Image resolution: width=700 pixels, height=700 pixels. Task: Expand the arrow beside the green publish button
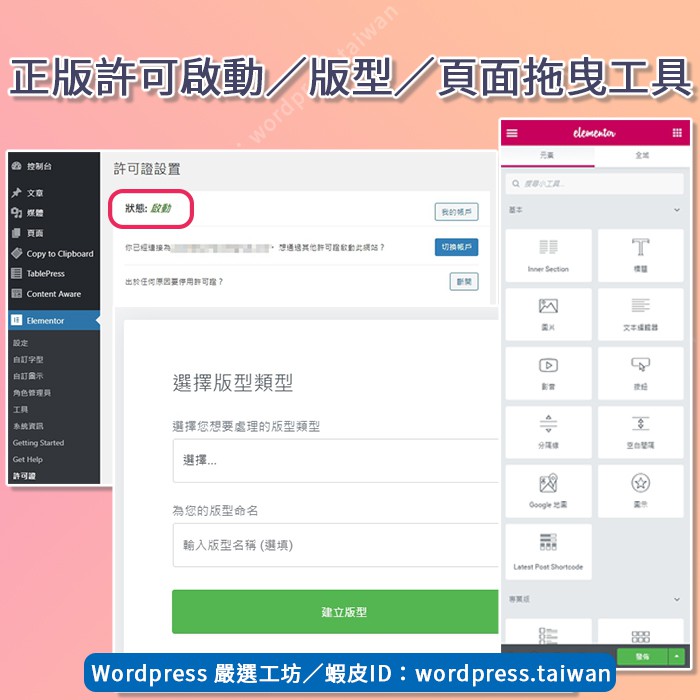point(677,656)
